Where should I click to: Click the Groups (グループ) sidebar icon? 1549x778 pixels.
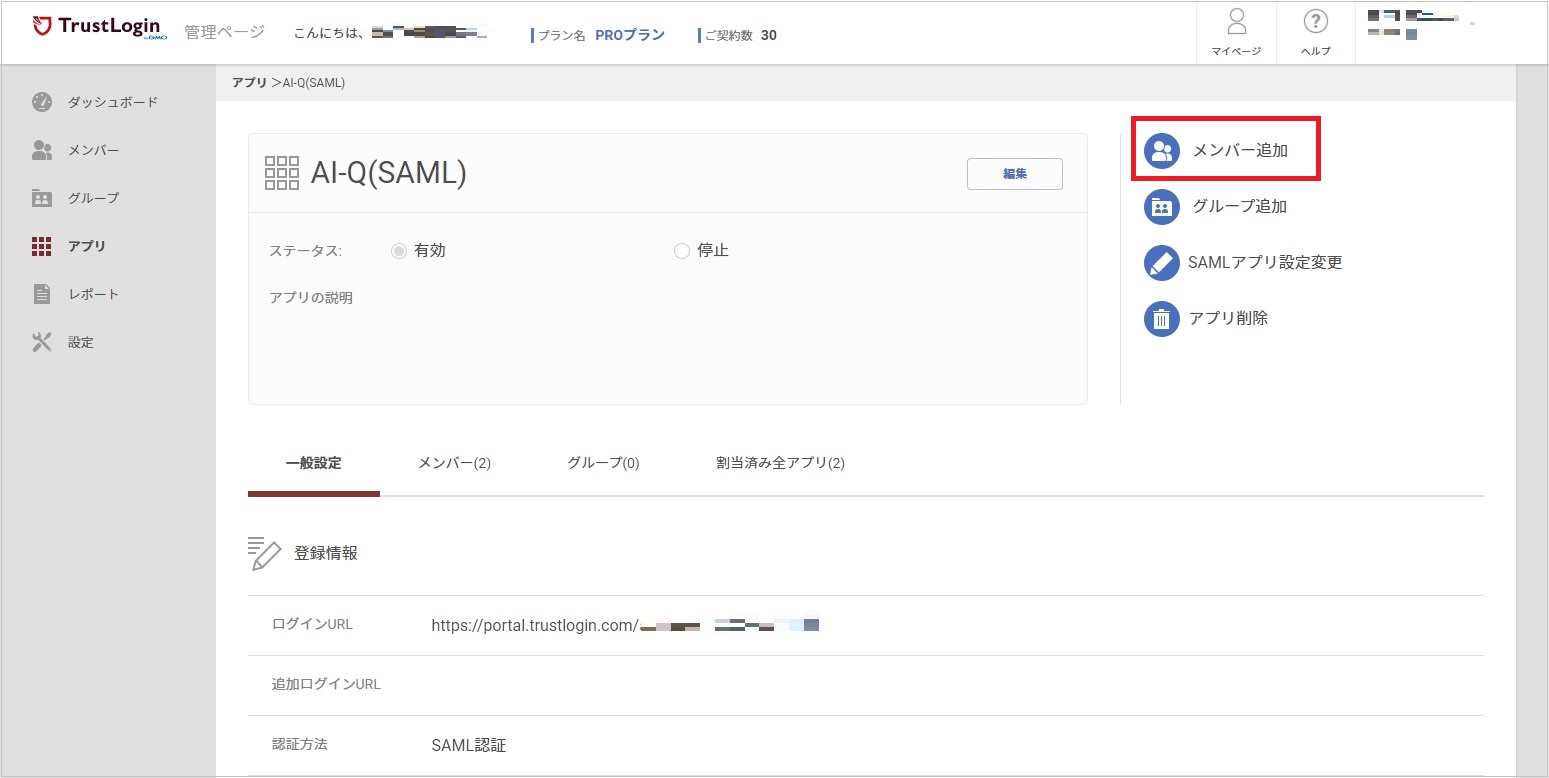pos(42,198)
